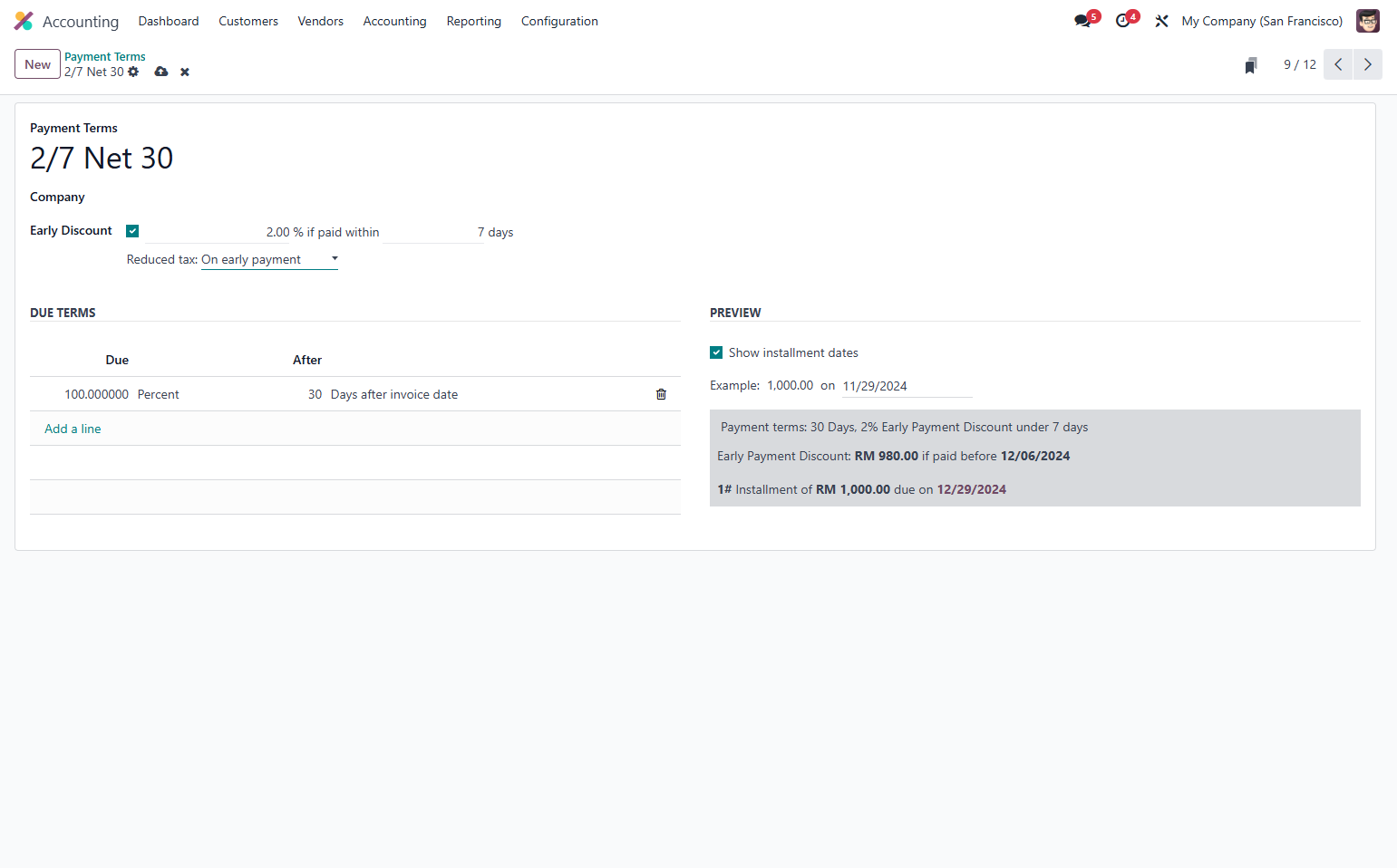Viewport: 1397px width, 868px height.
Task: Open the Customers menu
Action: [x=248, y=21]
